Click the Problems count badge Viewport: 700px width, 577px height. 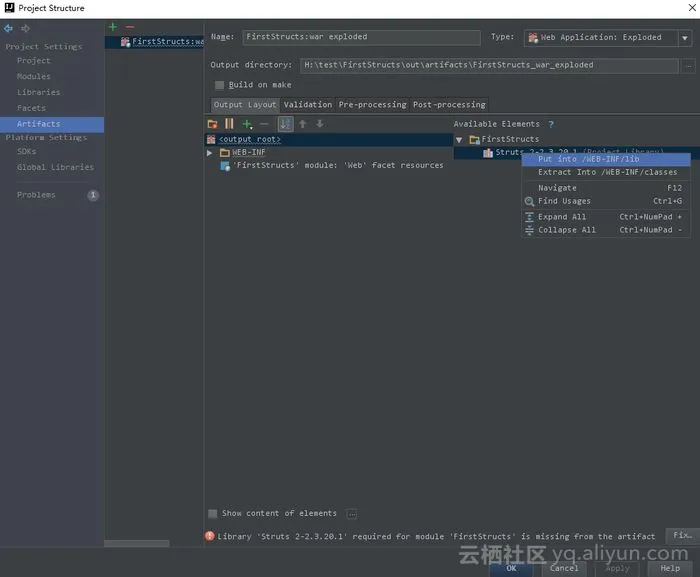pyautogui.click(x=93, y=195)
